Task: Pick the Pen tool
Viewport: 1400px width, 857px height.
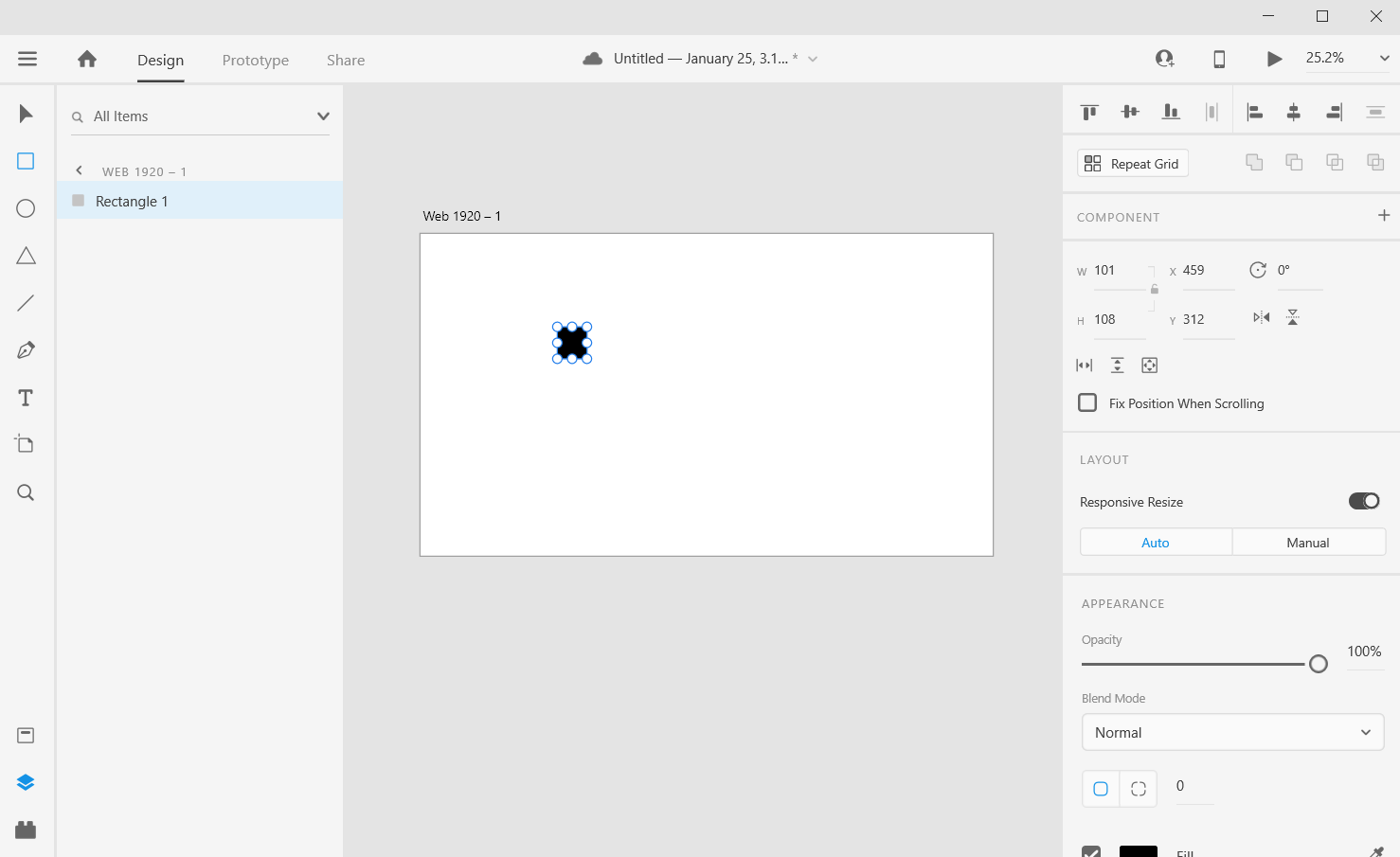Action: [26, 350]
